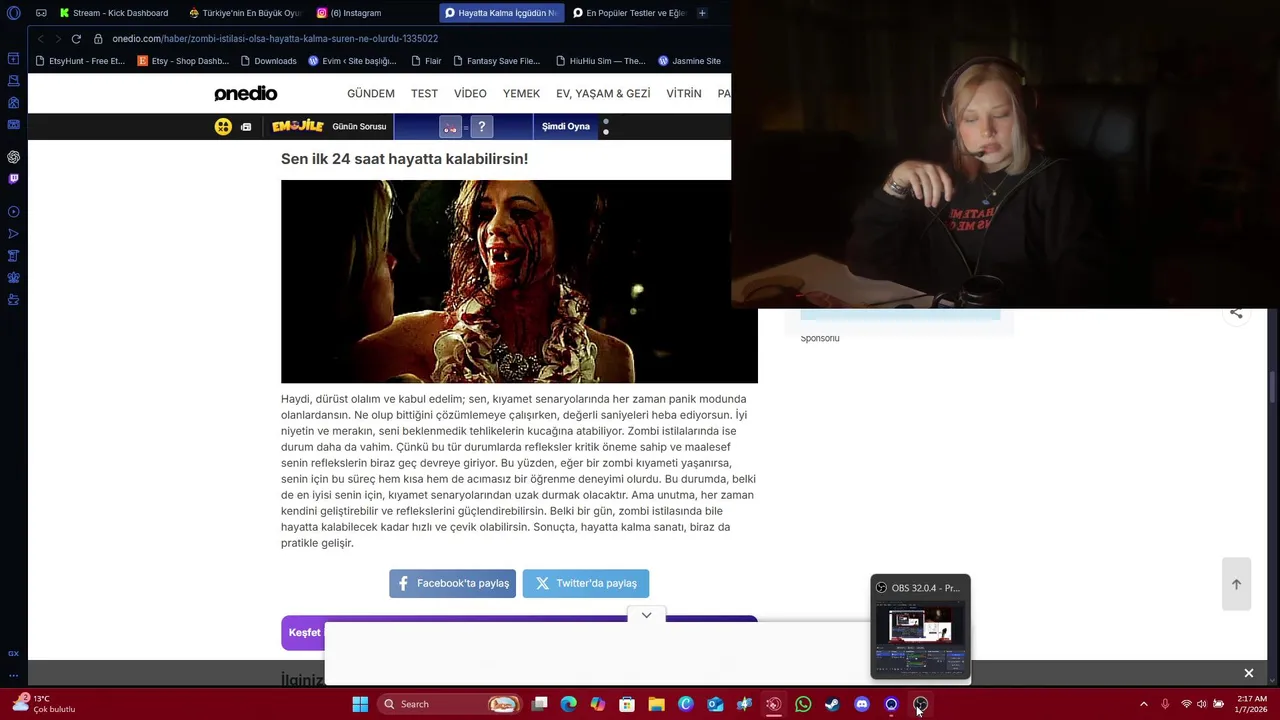Open HiuHiu Sim bookmark
1280x720 pixels.
point(600,61)
